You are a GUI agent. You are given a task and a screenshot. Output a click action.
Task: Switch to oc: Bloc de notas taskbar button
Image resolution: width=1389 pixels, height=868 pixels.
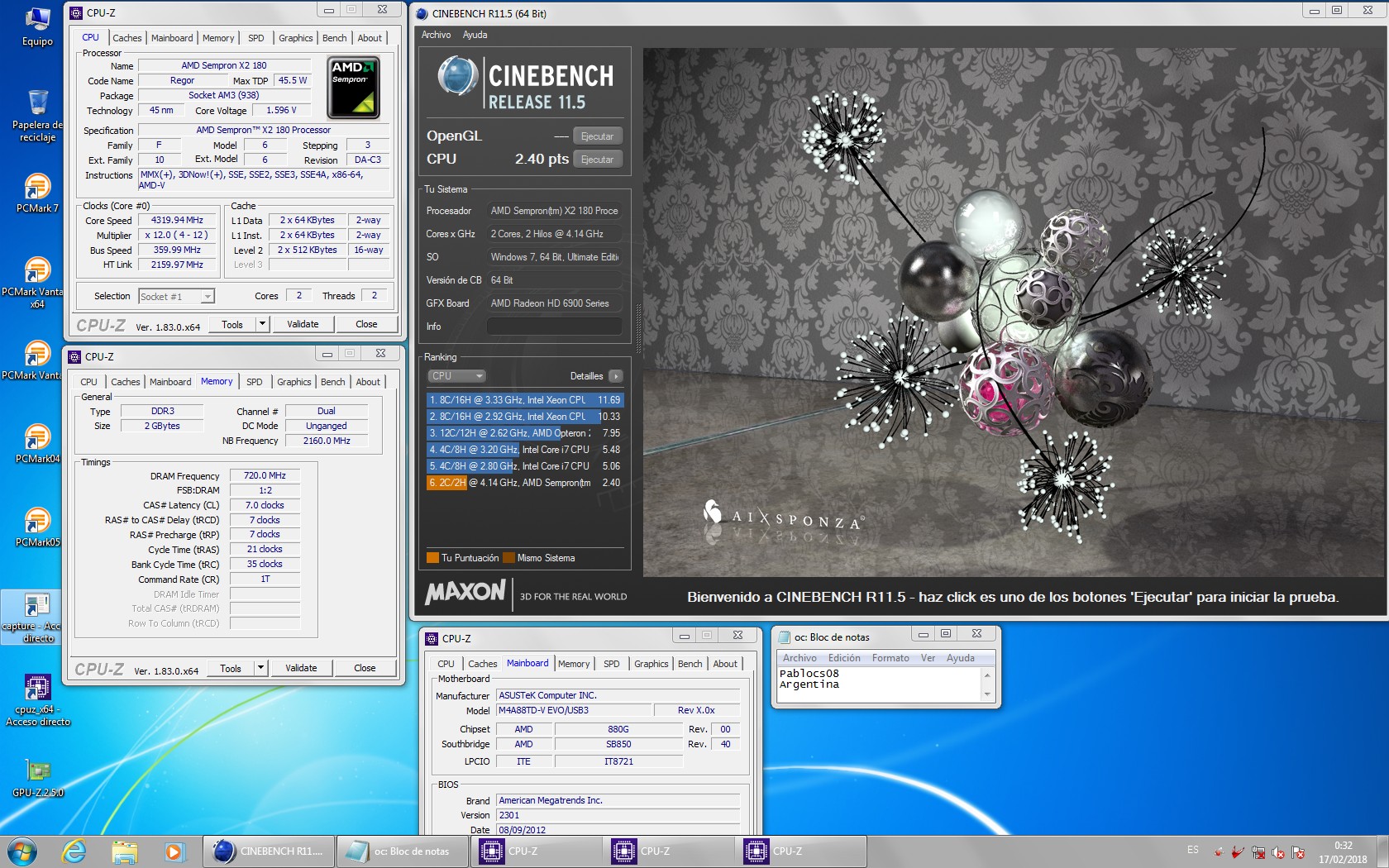pyautogui.click(x=403, y=851)
